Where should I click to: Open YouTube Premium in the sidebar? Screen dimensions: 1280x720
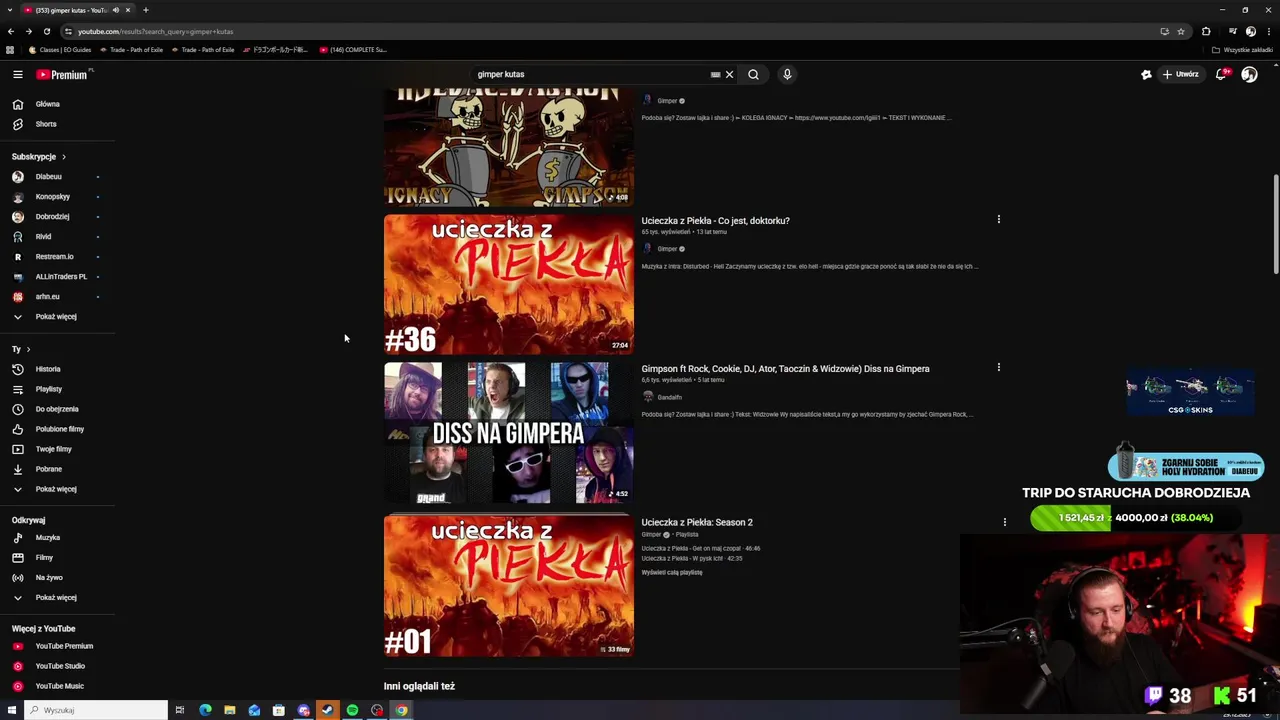point(64,646)
